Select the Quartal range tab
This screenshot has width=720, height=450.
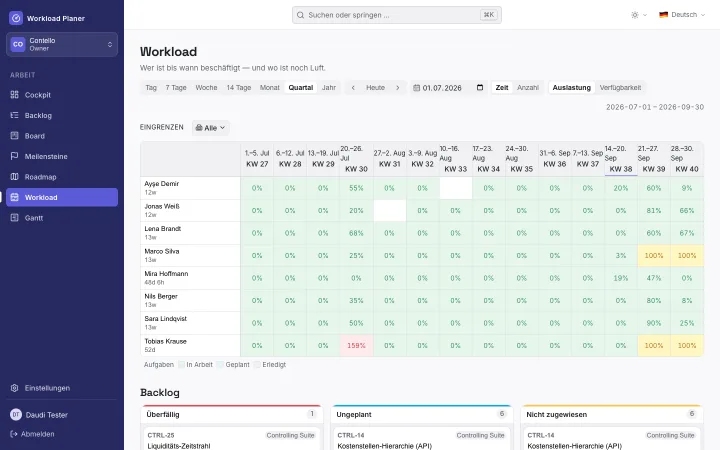click(x=301, y=88)
